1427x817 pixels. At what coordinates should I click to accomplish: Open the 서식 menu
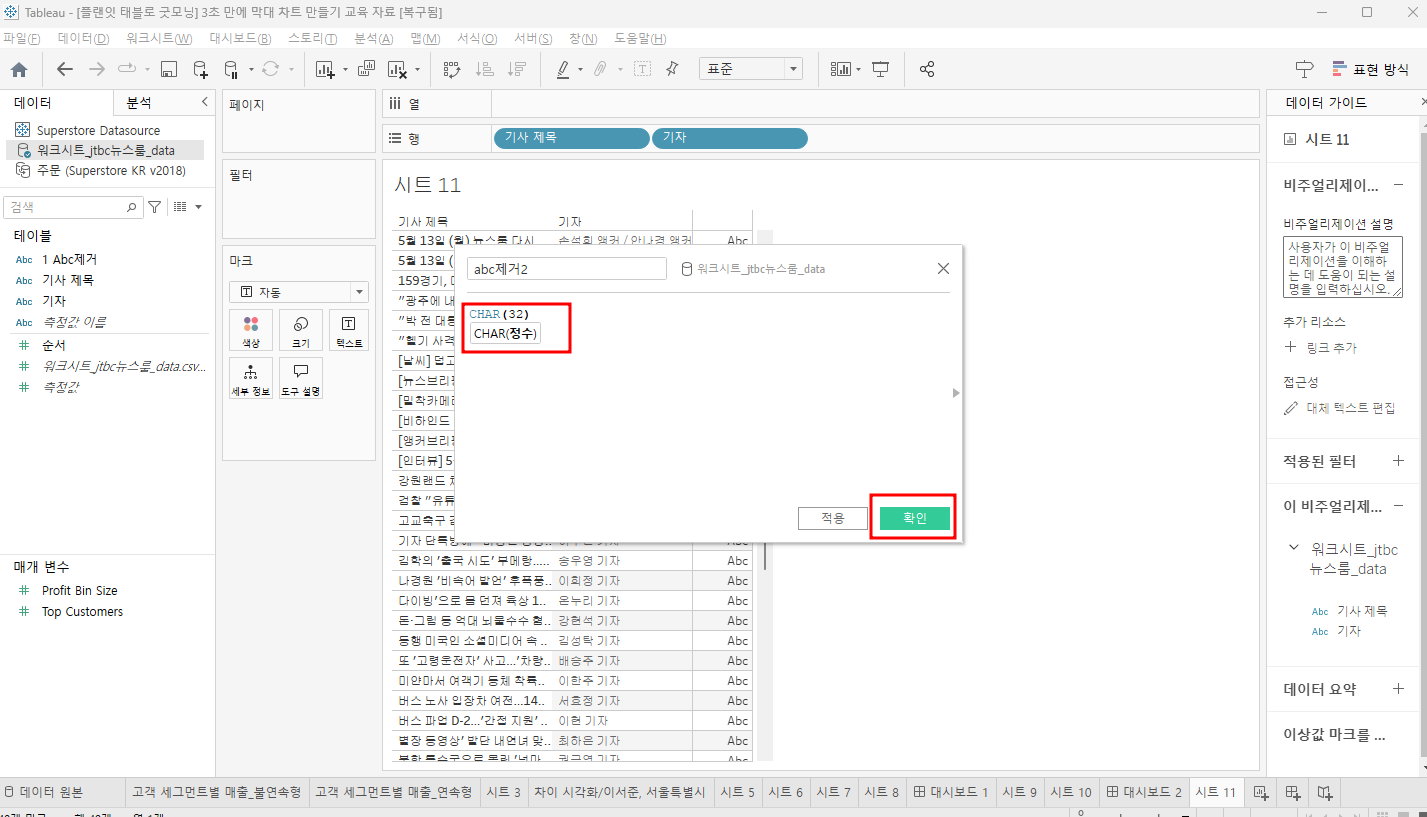(x=477, y=38)
